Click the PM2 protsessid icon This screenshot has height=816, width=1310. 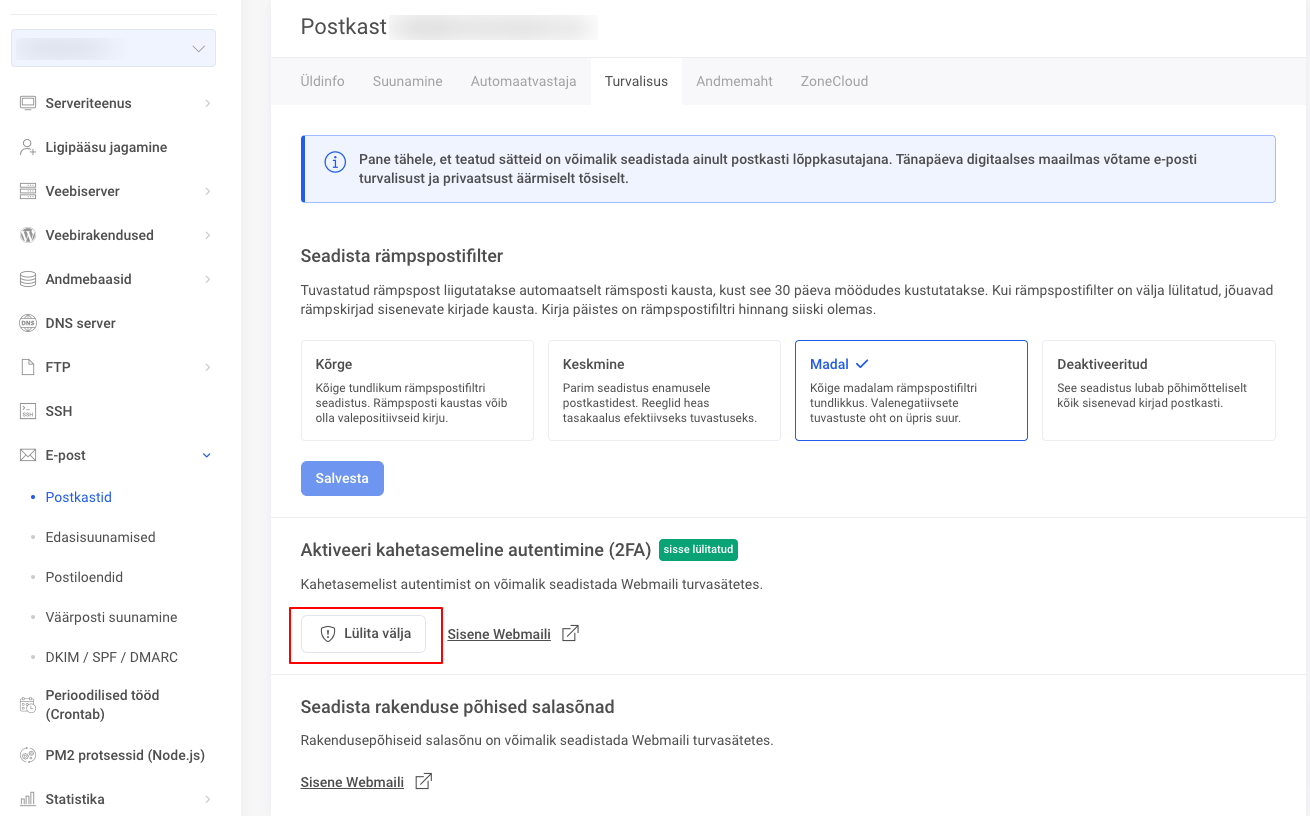pyautogui.click(x=28, y=755)
